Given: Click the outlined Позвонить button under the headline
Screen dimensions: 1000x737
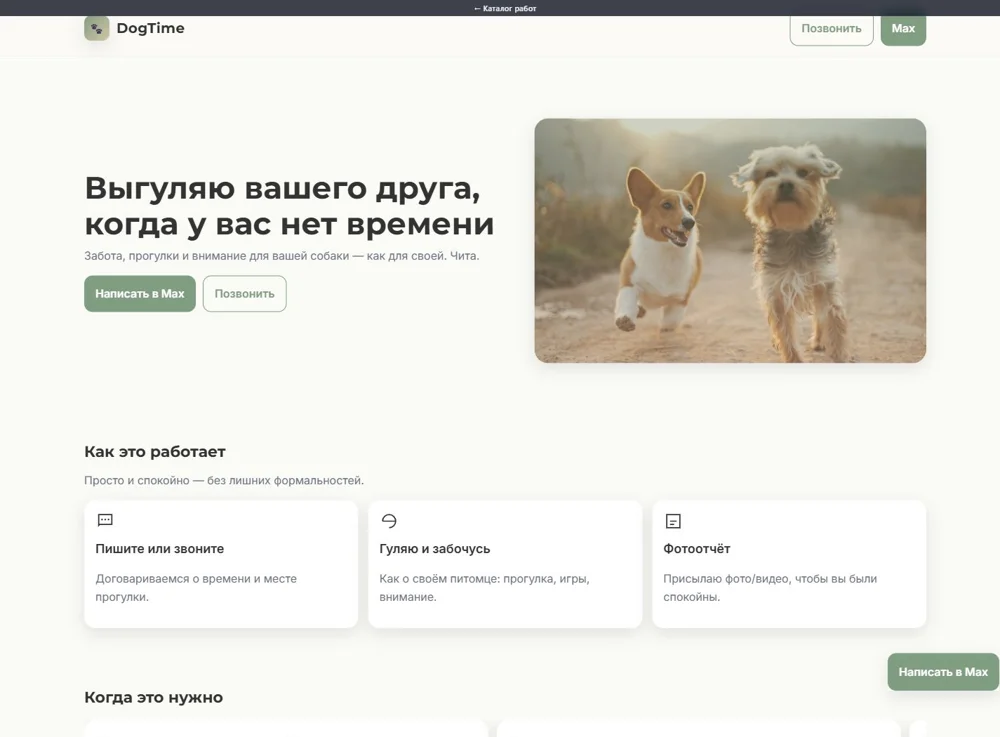Looking at the screenshot, I should pos(244,294).
